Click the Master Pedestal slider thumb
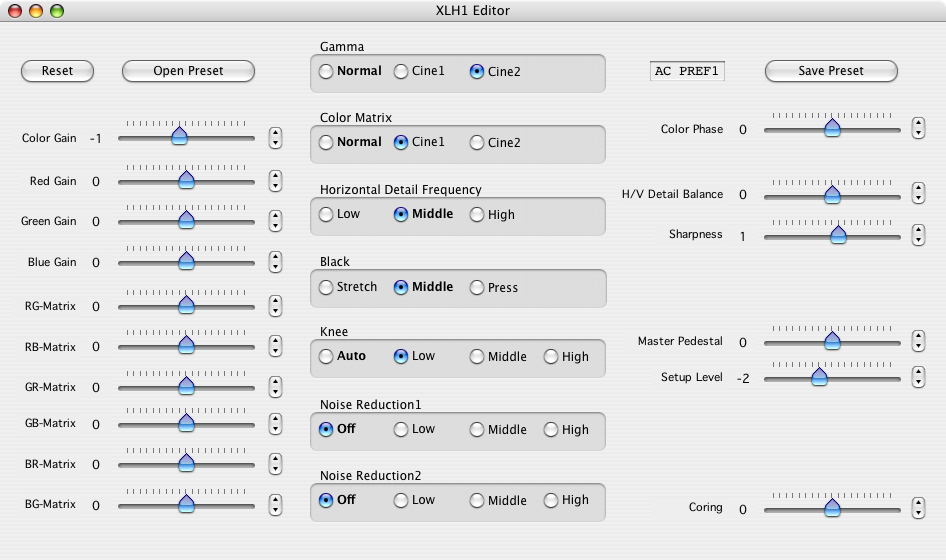The image size is (946, 560). (x=833, y=340)
